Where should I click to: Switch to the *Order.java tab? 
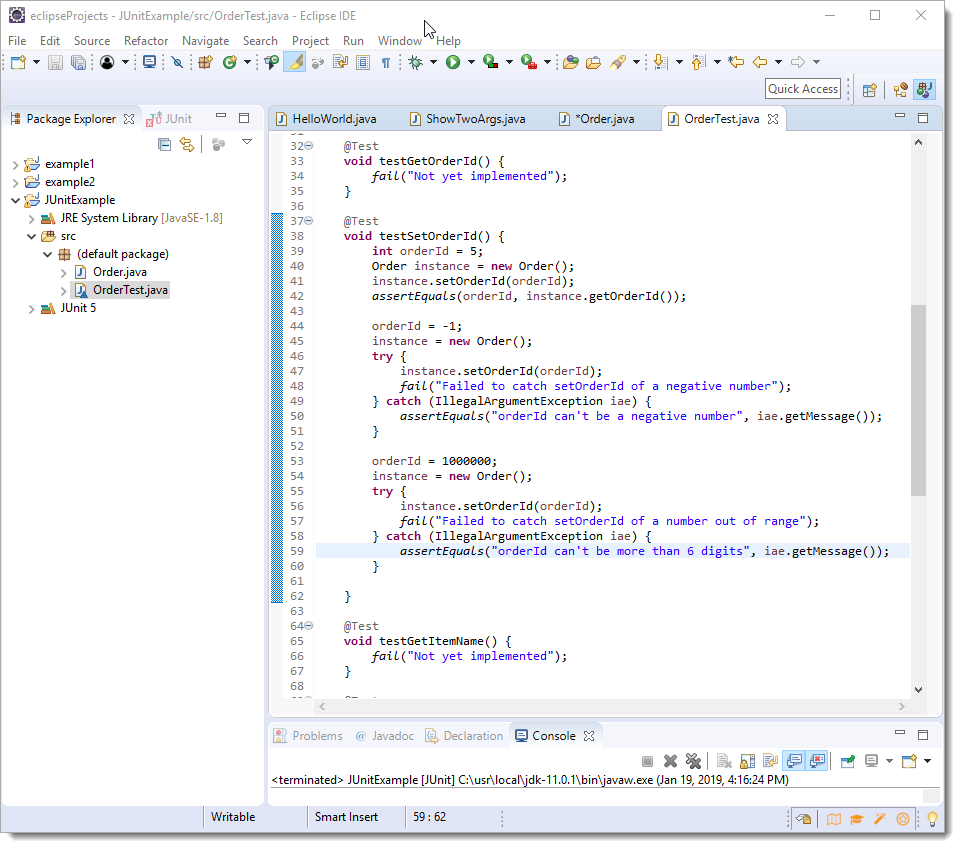[596, 119]
